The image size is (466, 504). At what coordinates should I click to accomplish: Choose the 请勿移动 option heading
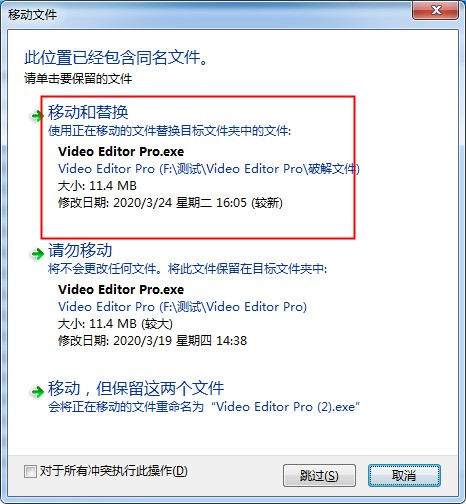coord(80,250)
